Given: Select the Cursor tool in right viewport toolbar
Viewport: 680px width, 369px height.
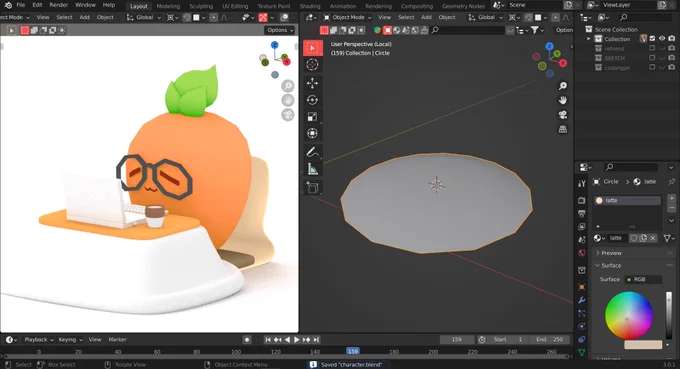Looking at the screenshot, I should (312, 65).
